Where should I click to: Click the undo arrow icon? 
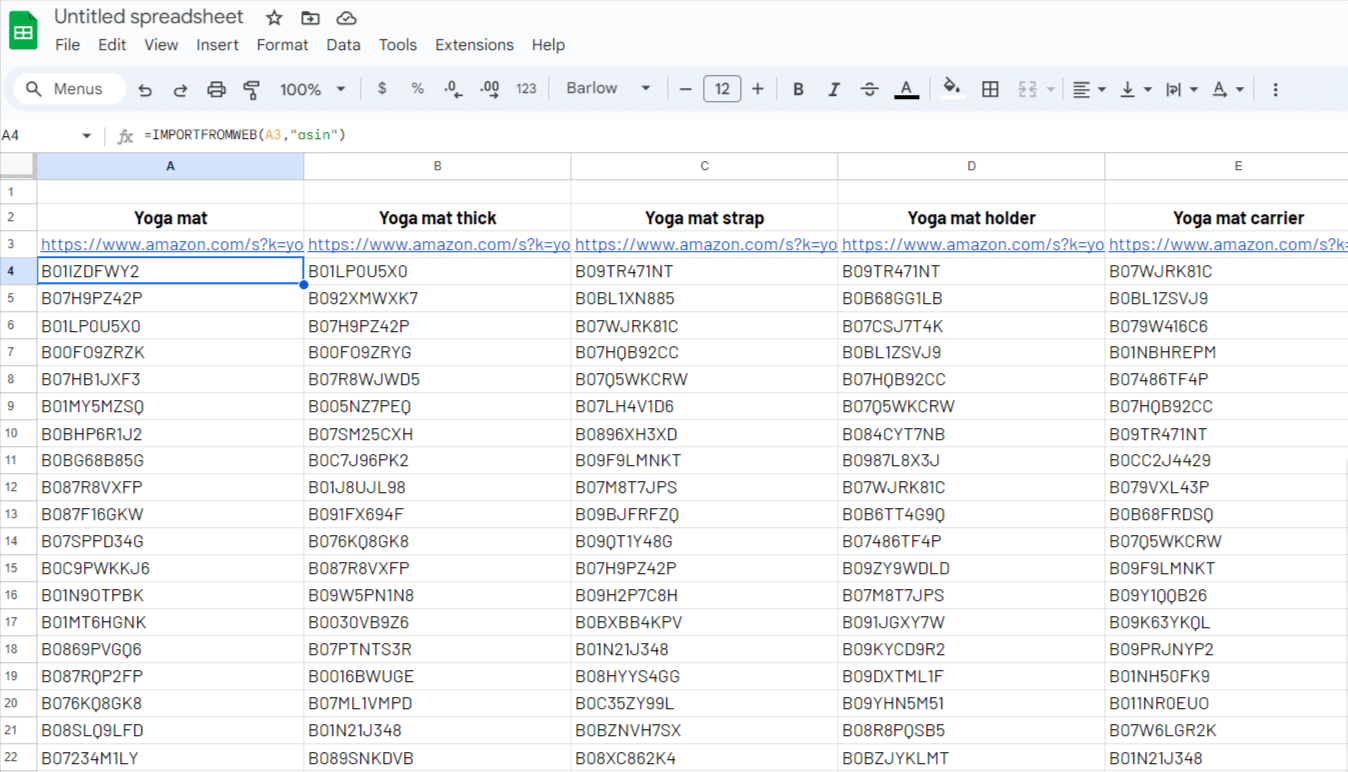145,90
